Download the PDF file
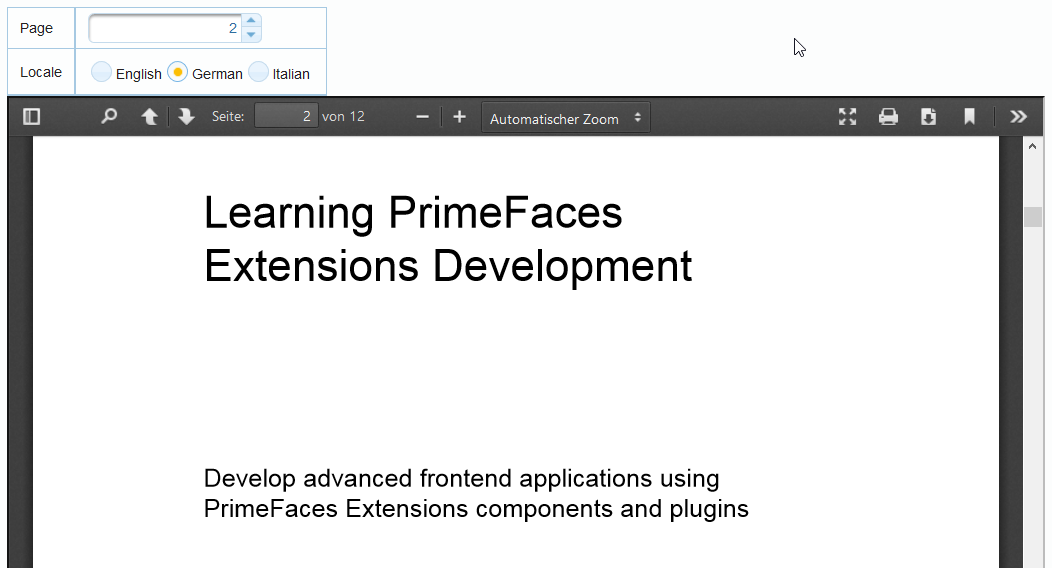 [x=929, y=117]
